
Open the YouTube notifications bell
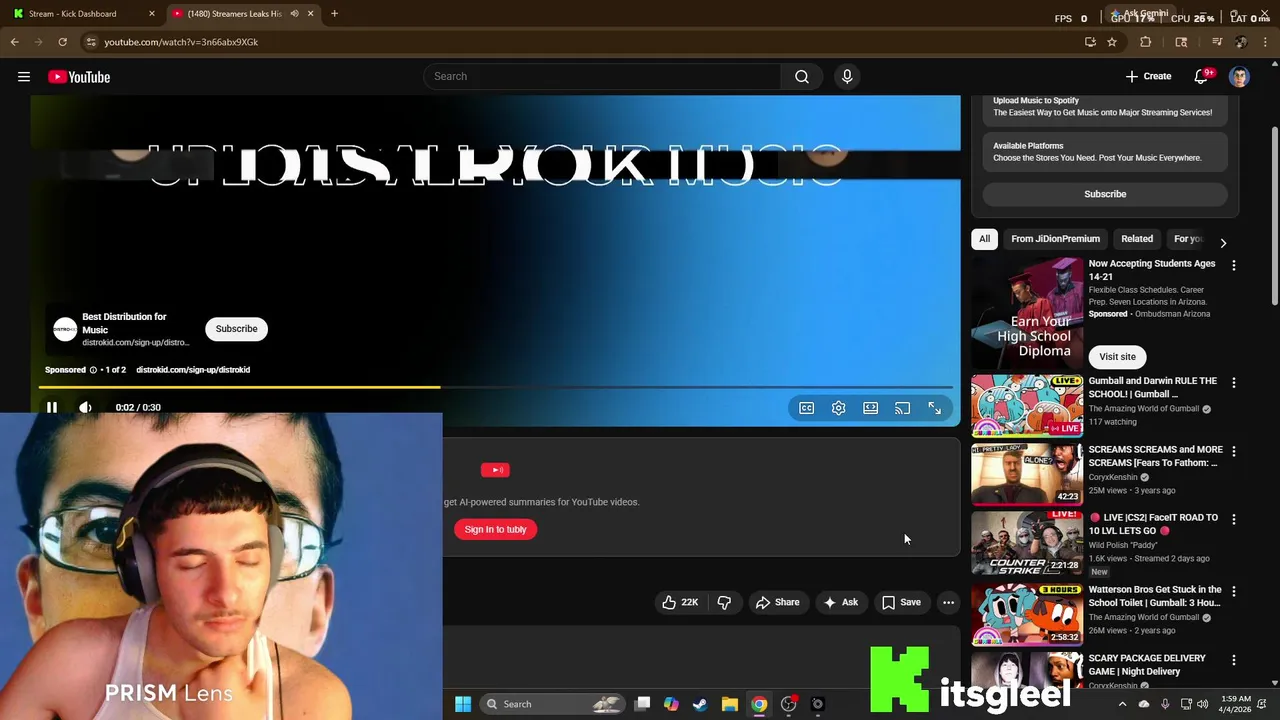pos(1202,77)
